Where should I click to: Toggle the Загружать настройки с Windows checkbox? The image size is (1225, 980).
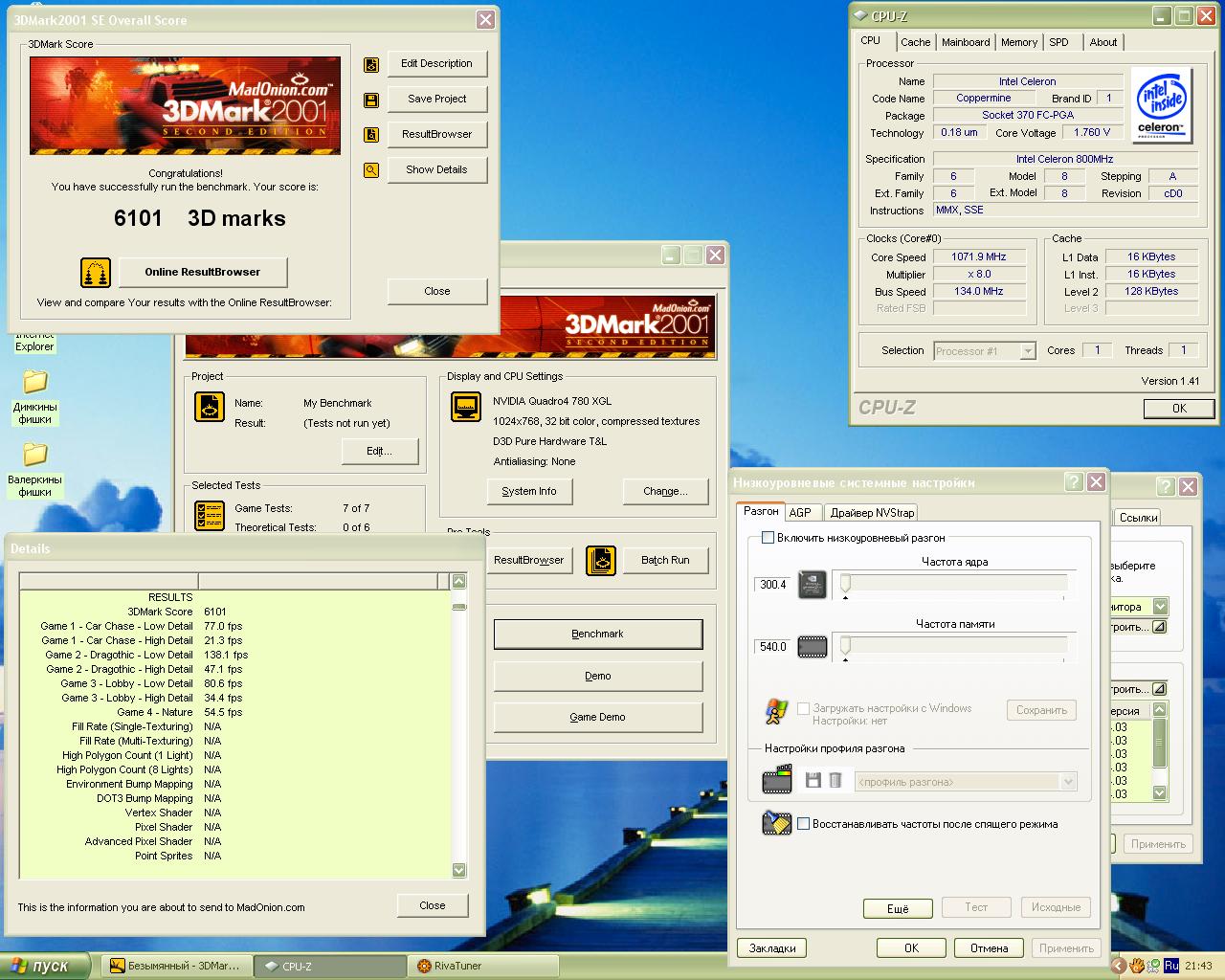tap(804, 708)
